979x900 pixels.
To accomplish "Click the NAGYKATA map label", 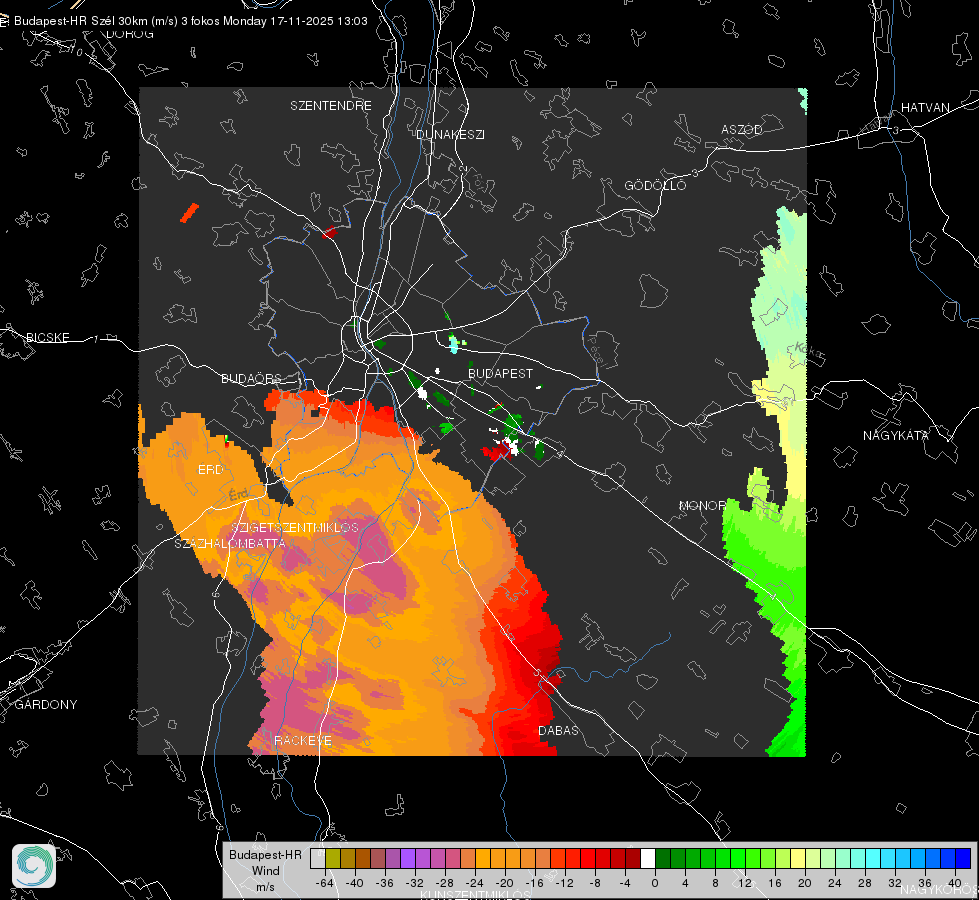I will pos(896,436).
